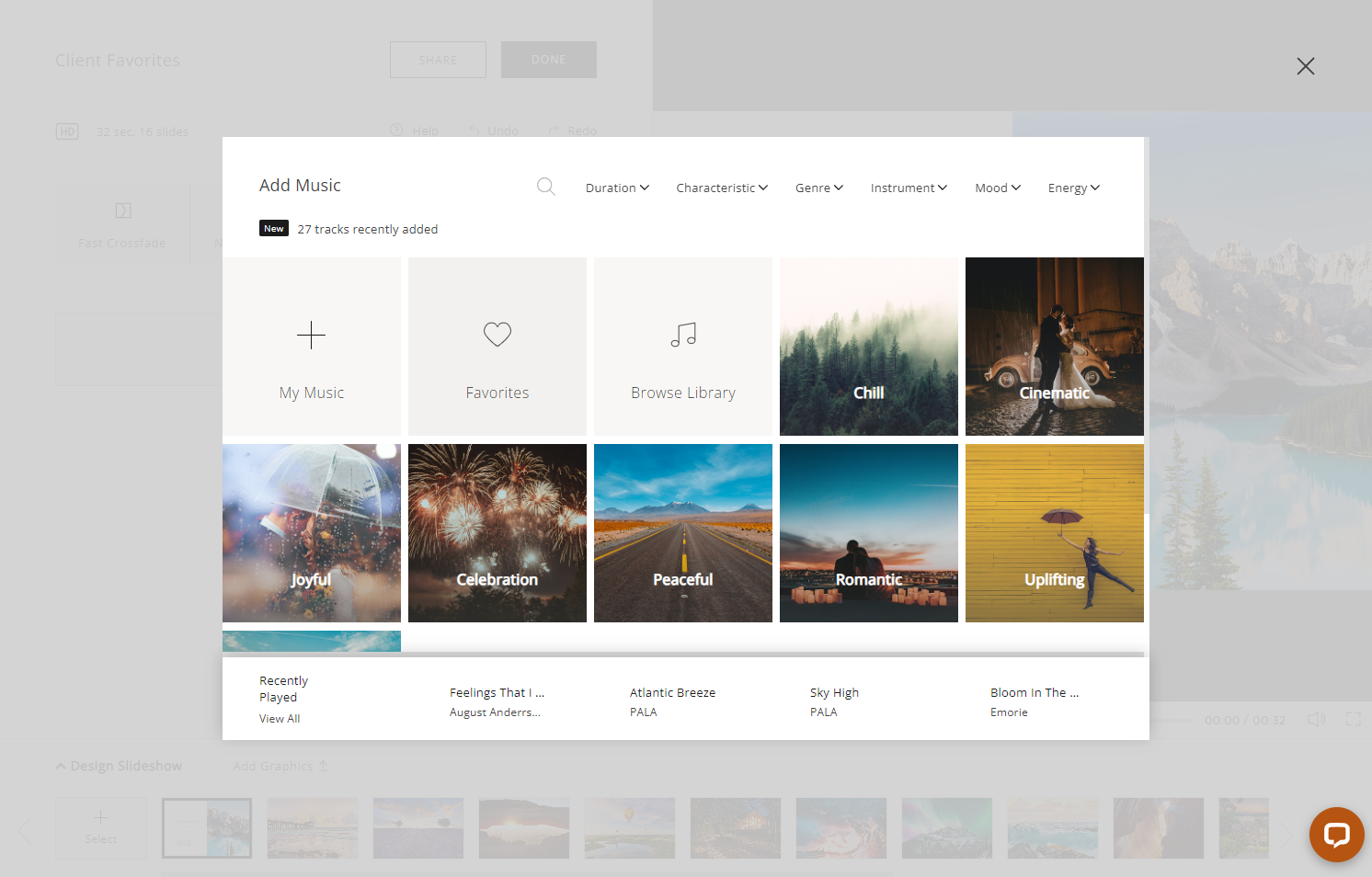Click the Select add-slide tile
The image size is (1372, 877).
(x=101, y=828)
